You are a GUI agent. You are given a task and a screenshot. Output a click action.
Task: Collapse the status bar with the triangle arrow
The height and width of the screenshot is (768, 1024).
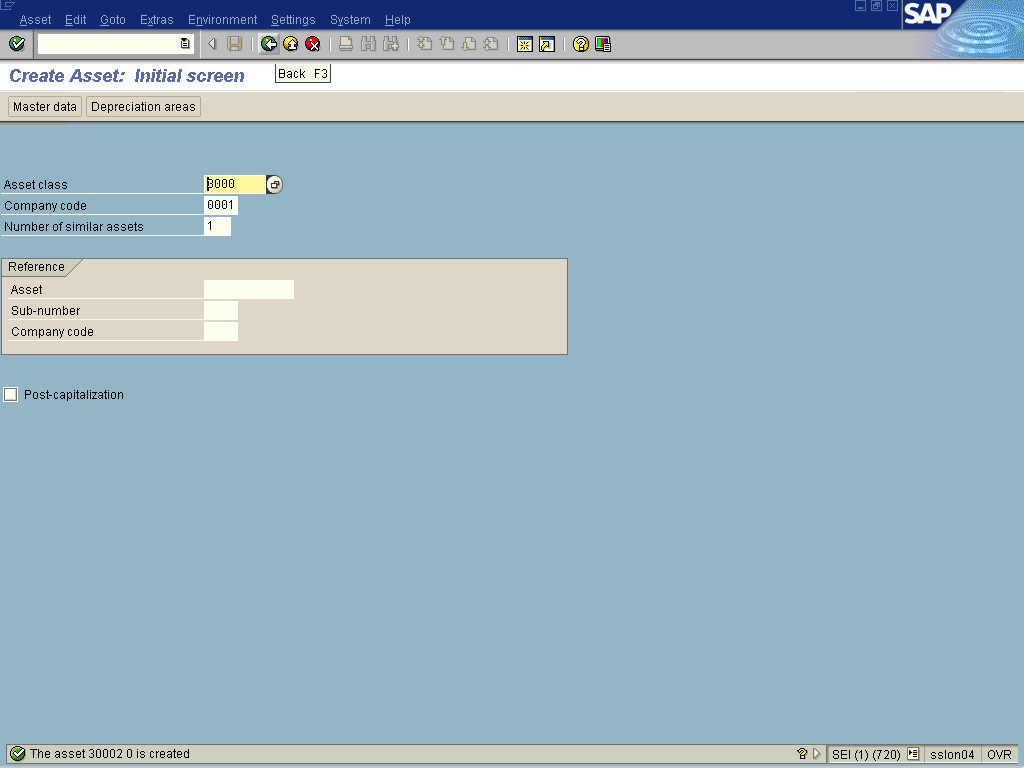(817, 754)
